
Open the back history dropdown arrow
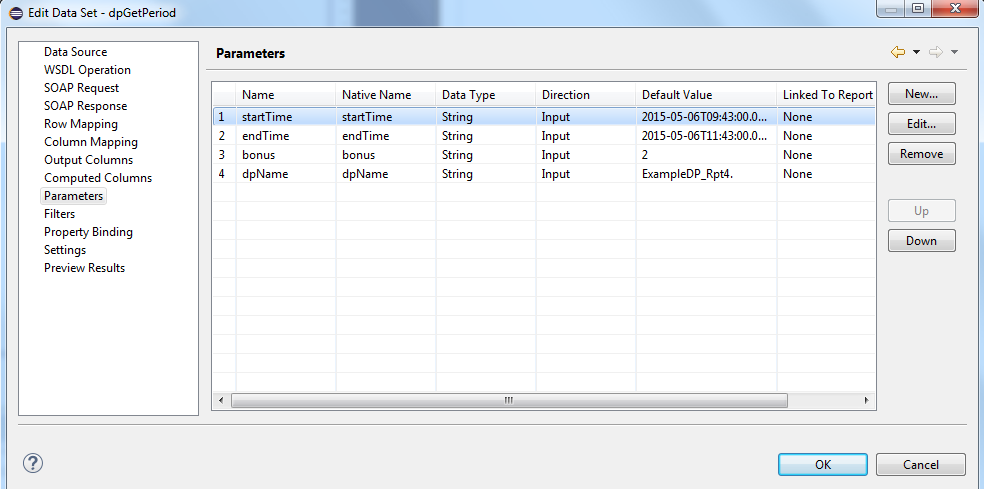[916, 52]
